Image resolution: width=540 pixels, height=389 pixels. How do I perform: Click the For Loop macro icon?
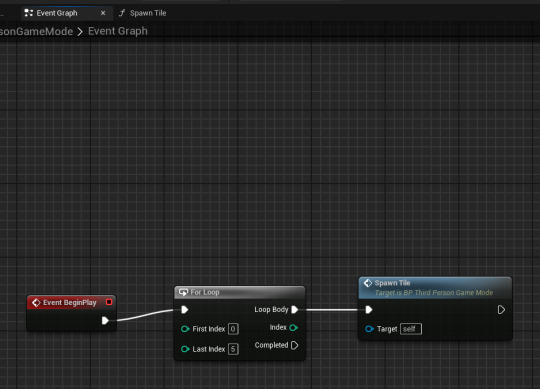(183, 292)
